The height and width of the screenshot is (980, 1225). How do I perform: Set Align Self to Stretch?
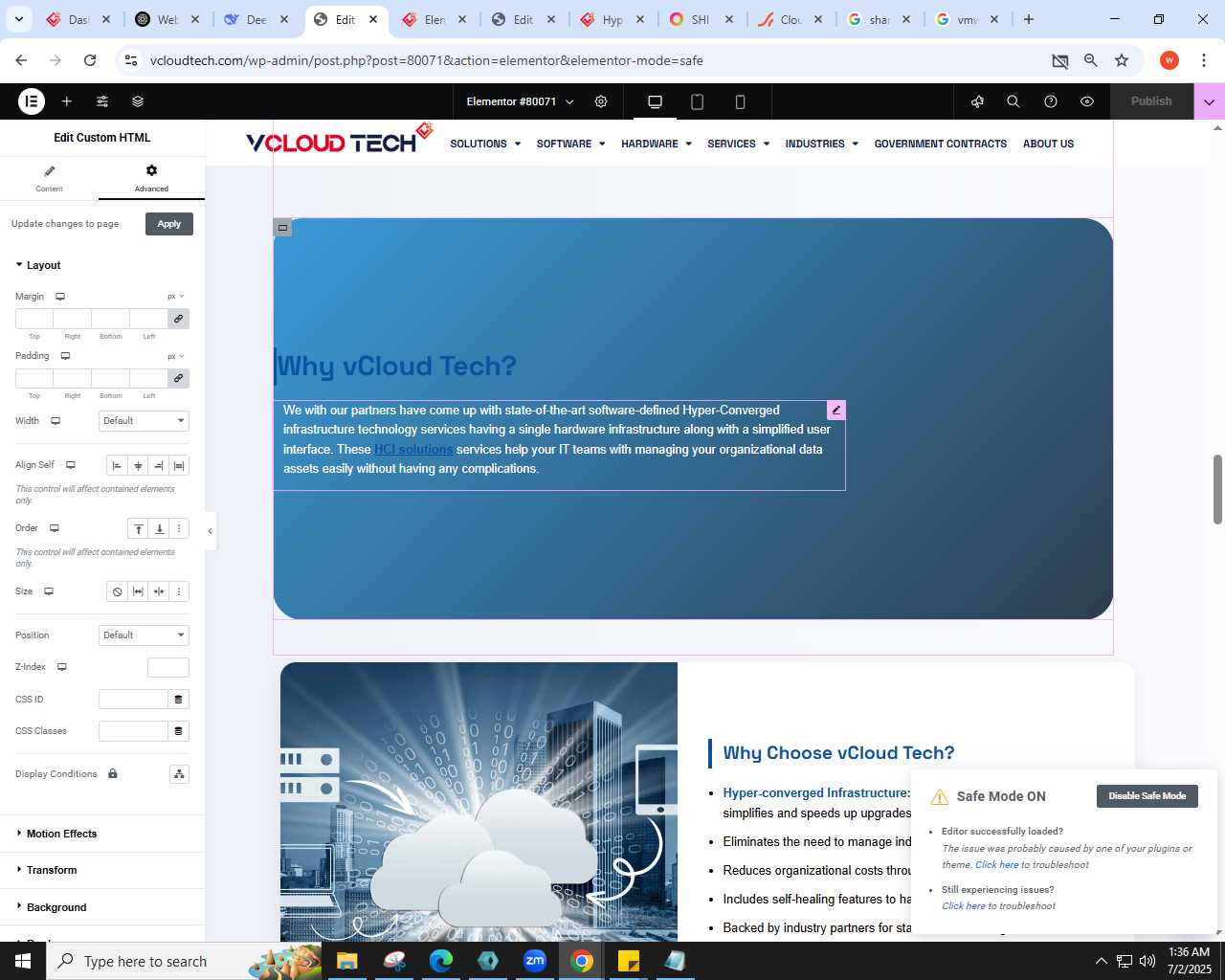pos(179,466)
